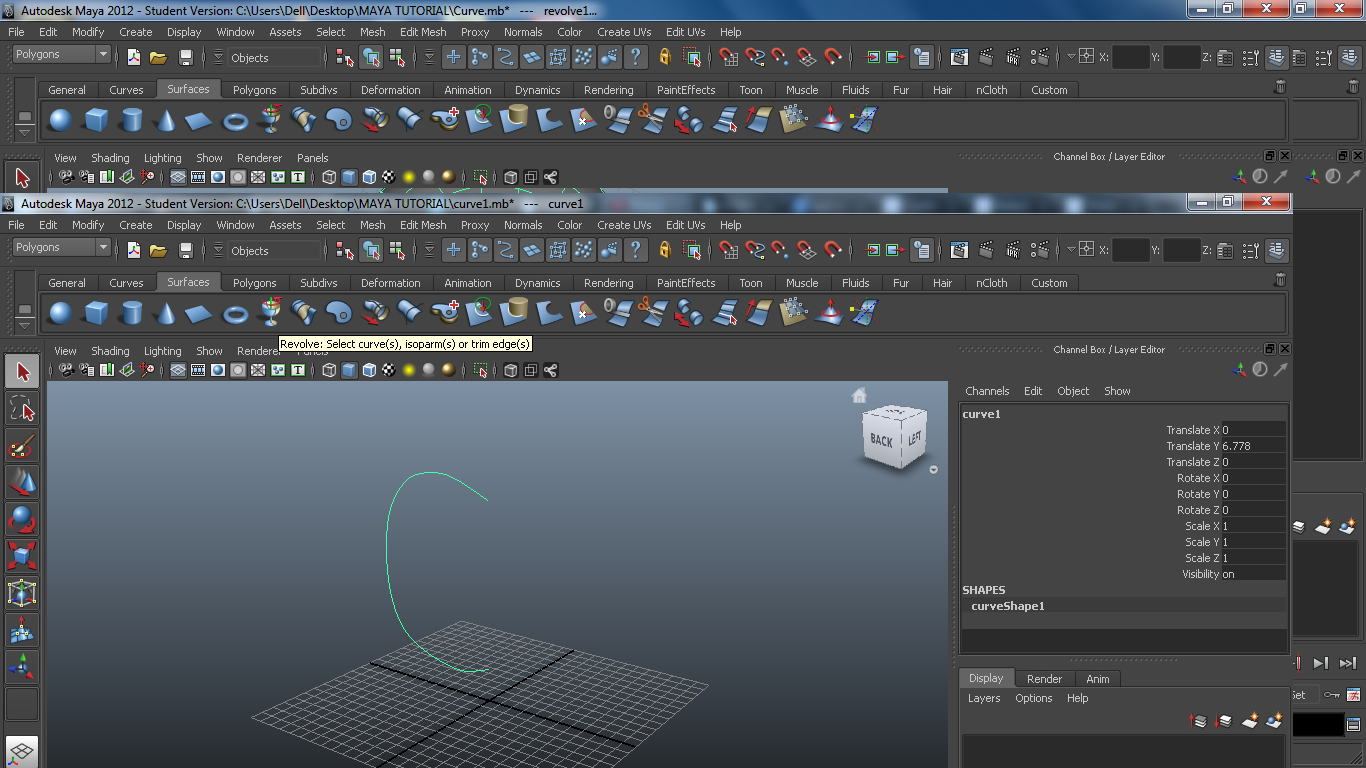Select the Universal Manipulator tool

tap(22, 593)
